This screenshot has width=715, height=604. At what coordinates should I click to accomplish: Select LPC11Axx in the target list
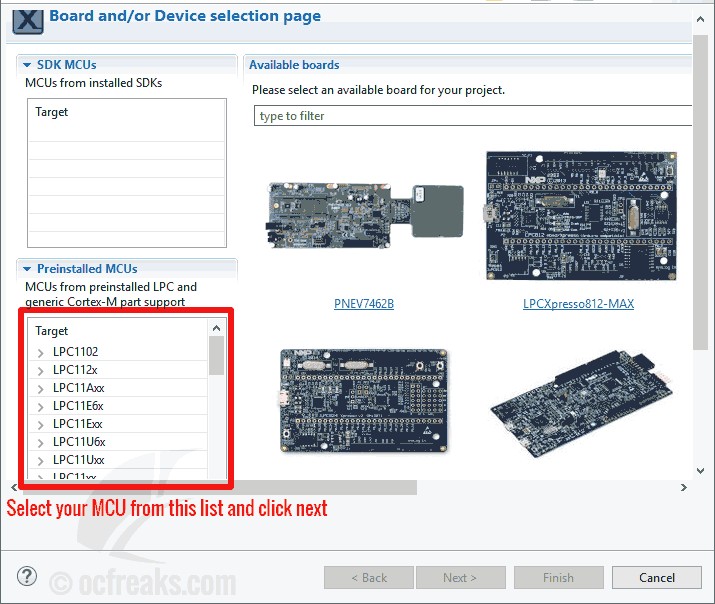(78, 388)
